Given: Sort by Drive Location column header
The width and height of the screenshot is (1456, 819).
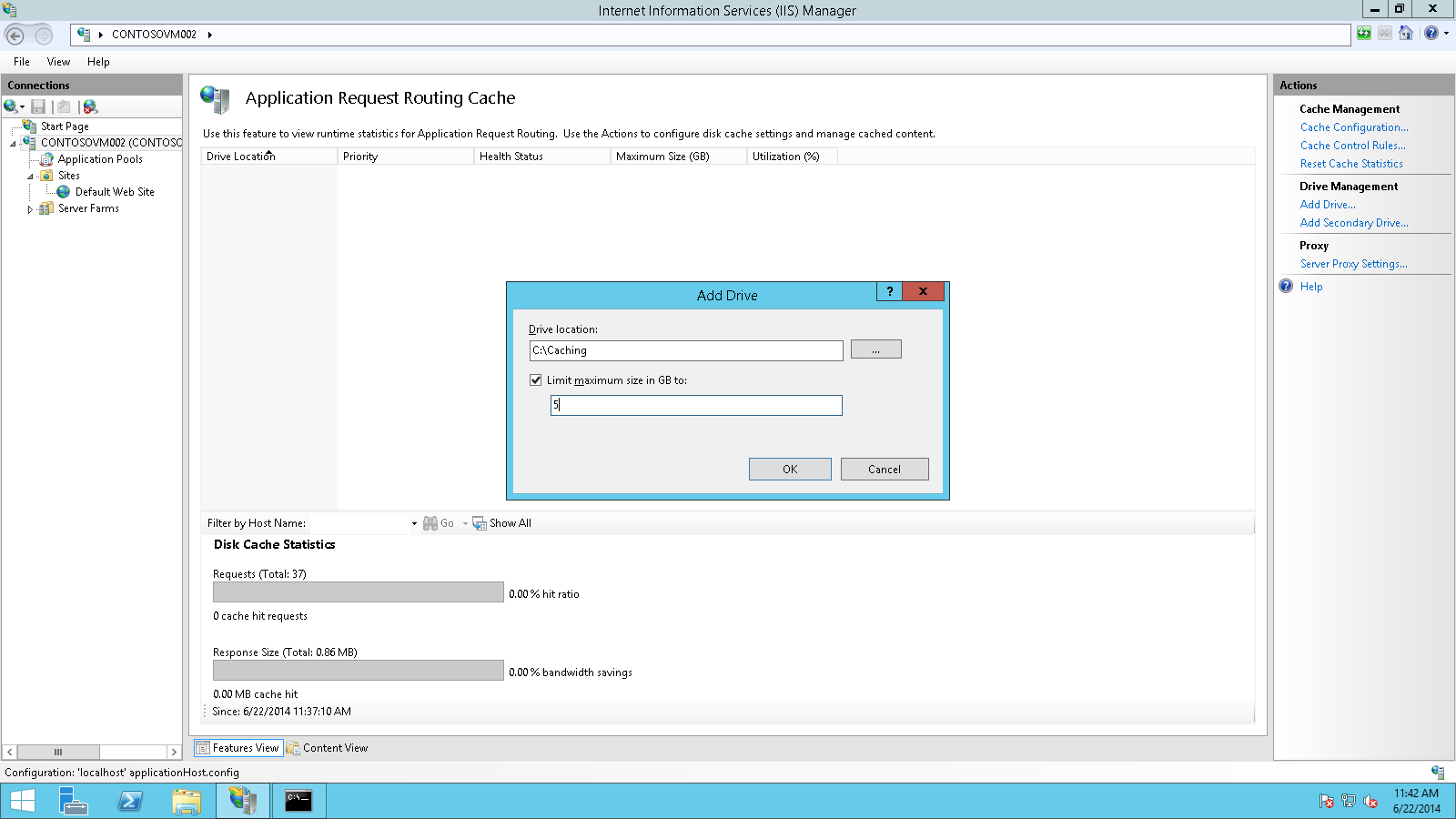Looking at the screenshot, I should tap(269, 157).
